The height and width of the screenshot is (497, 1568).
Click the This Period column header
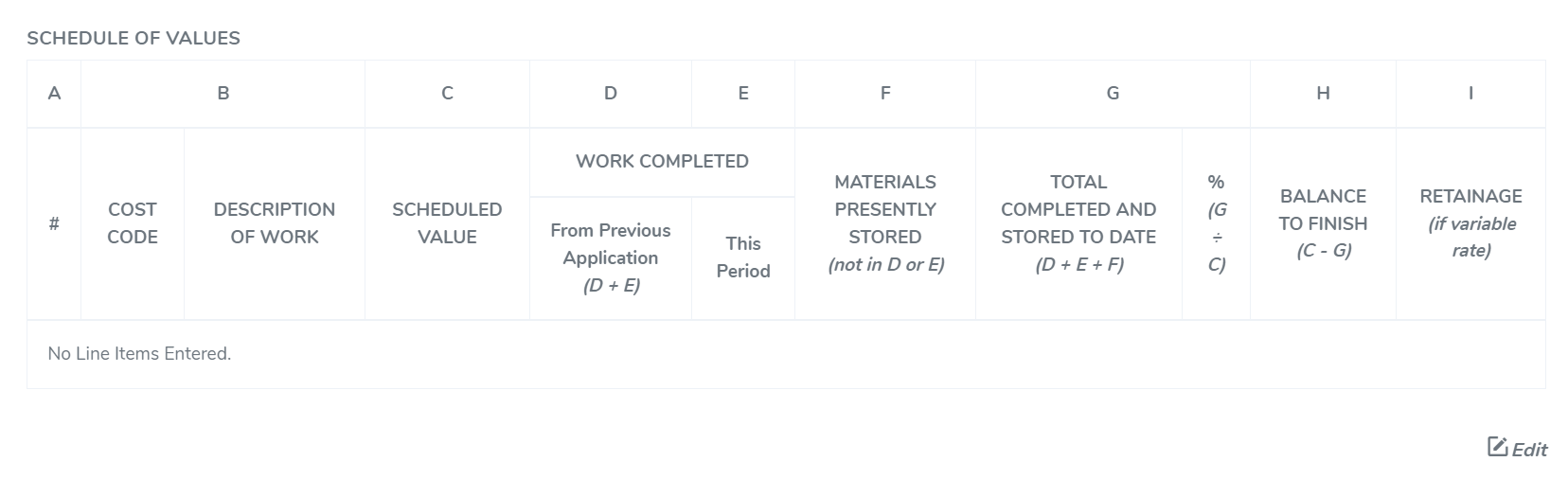pos(743,257)
